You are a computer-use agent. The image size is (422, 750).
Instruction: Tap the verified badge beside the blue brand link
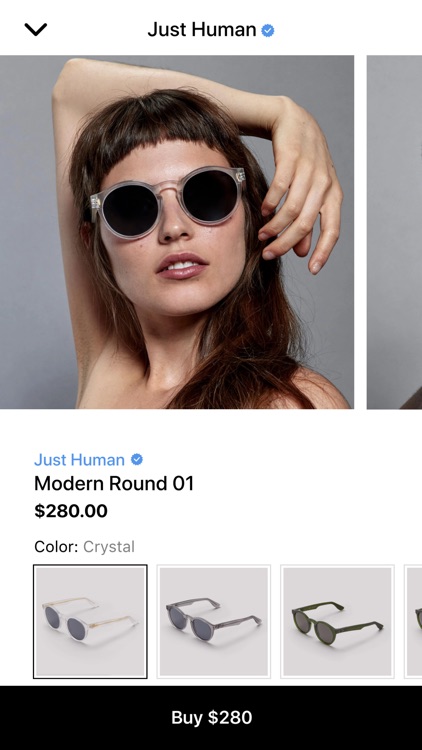click(x=137, y=460)
